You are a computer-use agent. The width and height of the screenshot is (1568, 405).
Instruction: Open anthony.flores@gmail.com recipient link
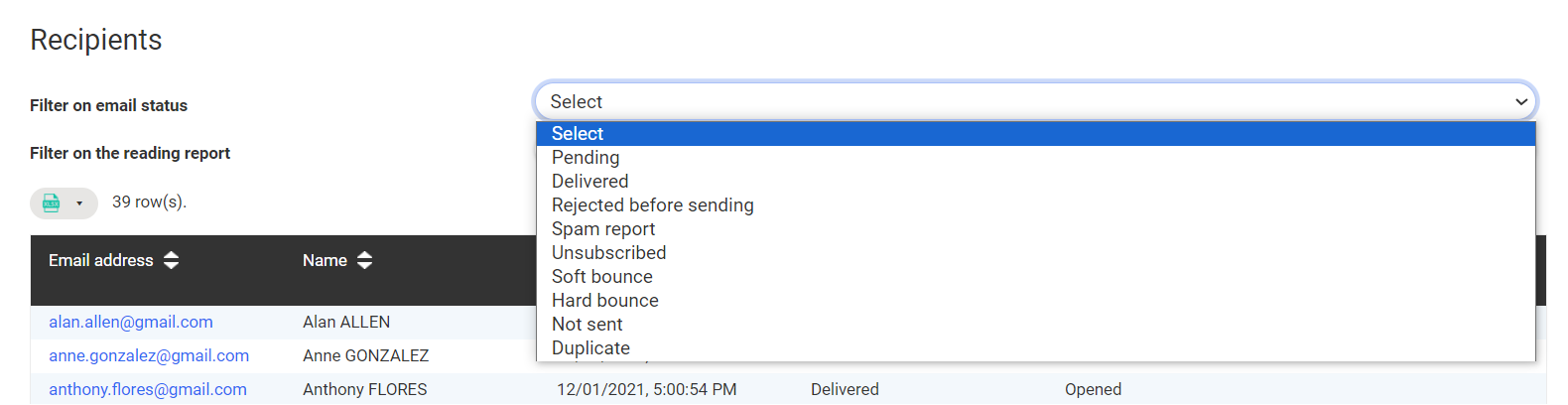[x=148, y=389]
